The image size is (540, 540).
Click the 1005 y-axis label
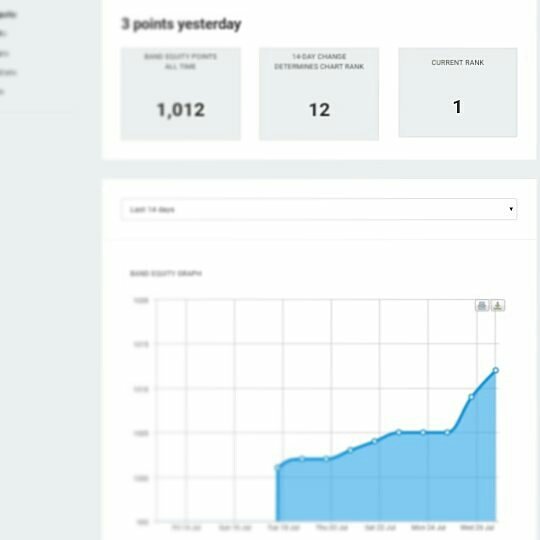pos(141,433)
